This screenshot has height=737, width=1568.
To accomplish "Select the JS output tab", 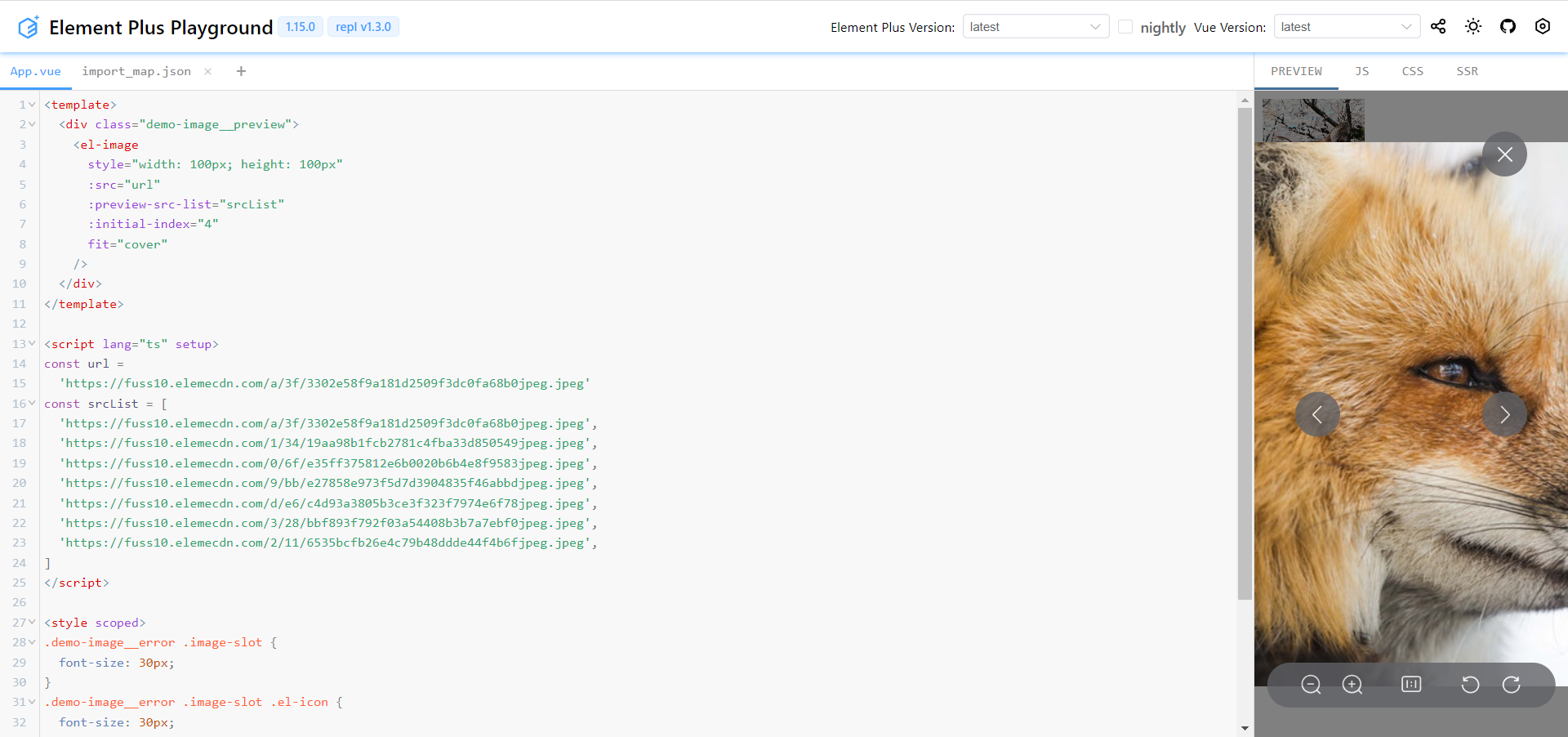I will [1361, 71].
